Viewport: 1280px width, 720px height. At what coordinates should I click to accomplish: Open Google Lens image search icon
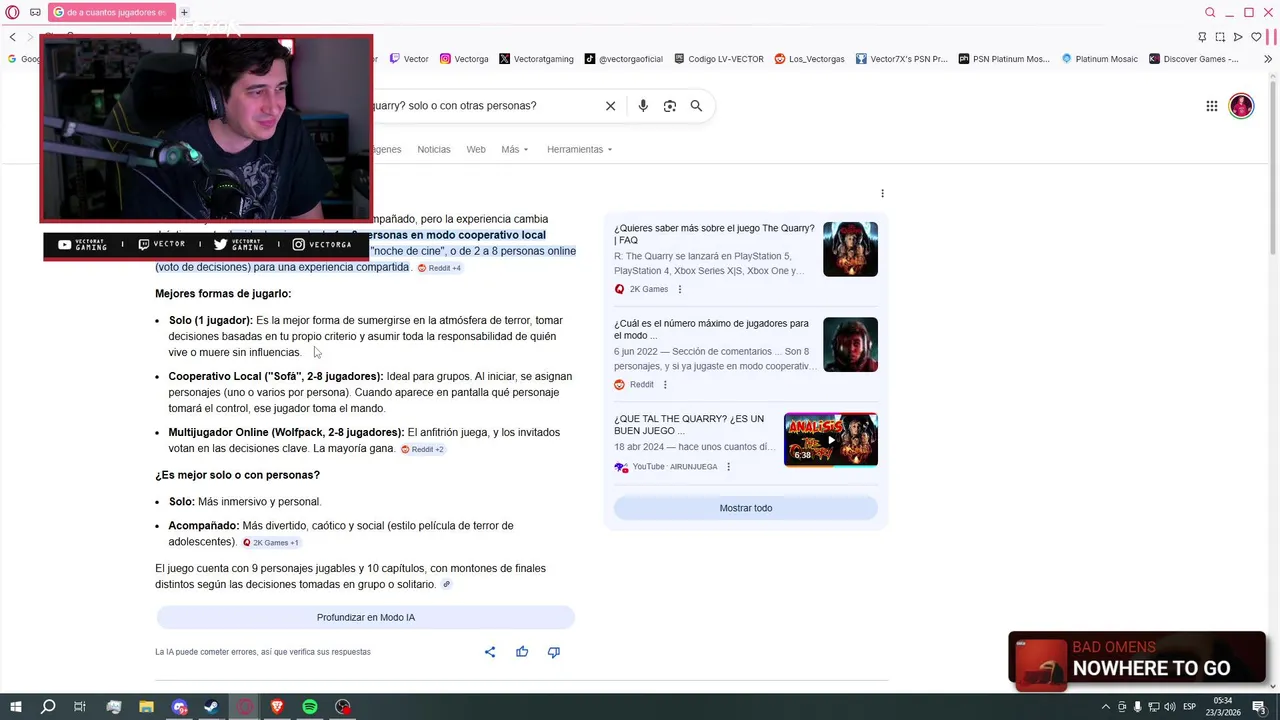pos(670,106)
